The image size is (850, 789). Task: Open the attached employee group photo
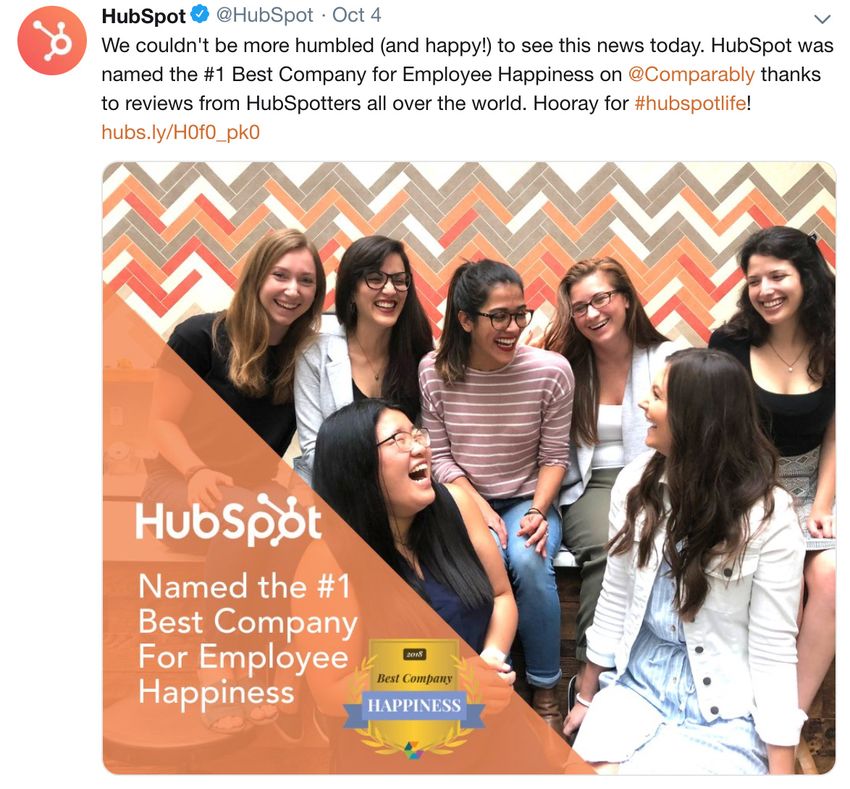pos(469,468)
